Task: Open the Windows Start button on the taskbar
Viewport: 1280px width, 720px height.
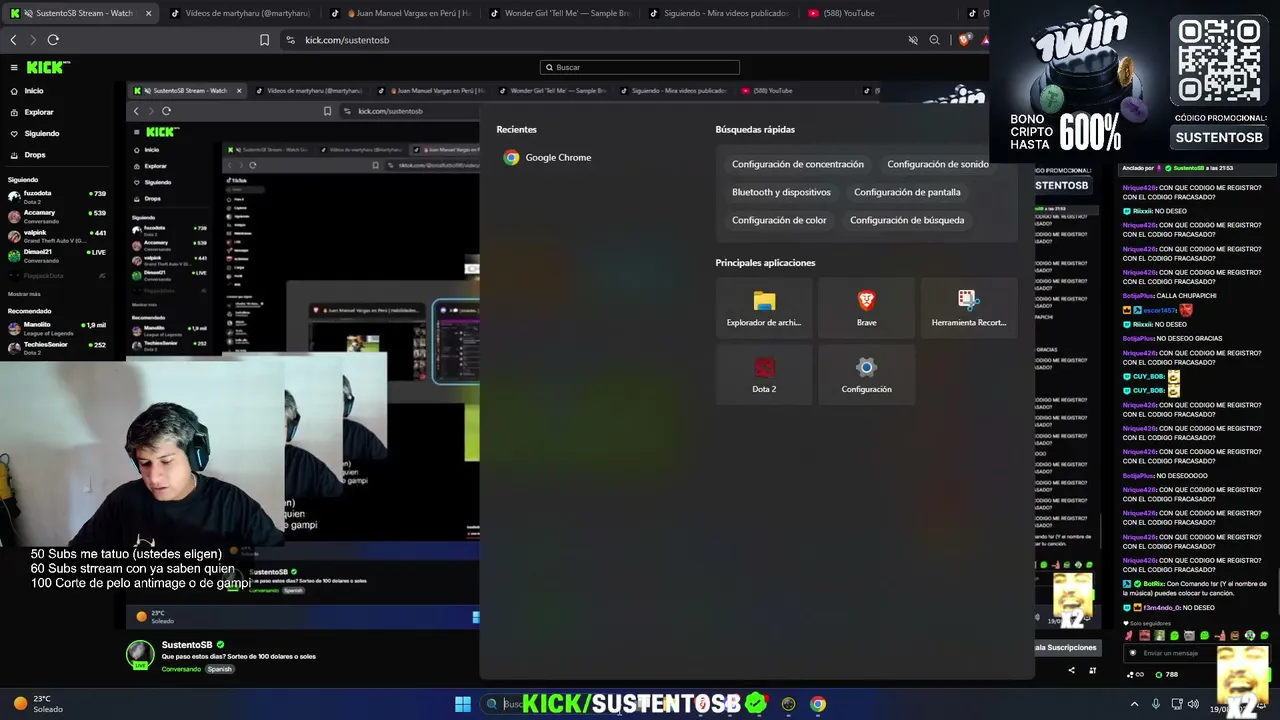Action: point(463,704)
